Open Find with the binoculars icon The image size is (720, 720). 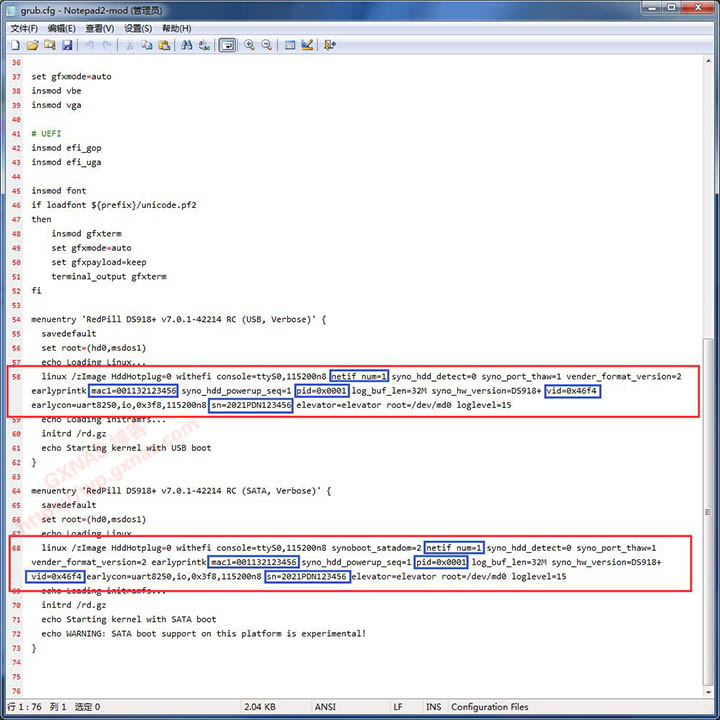pos(187,46)
